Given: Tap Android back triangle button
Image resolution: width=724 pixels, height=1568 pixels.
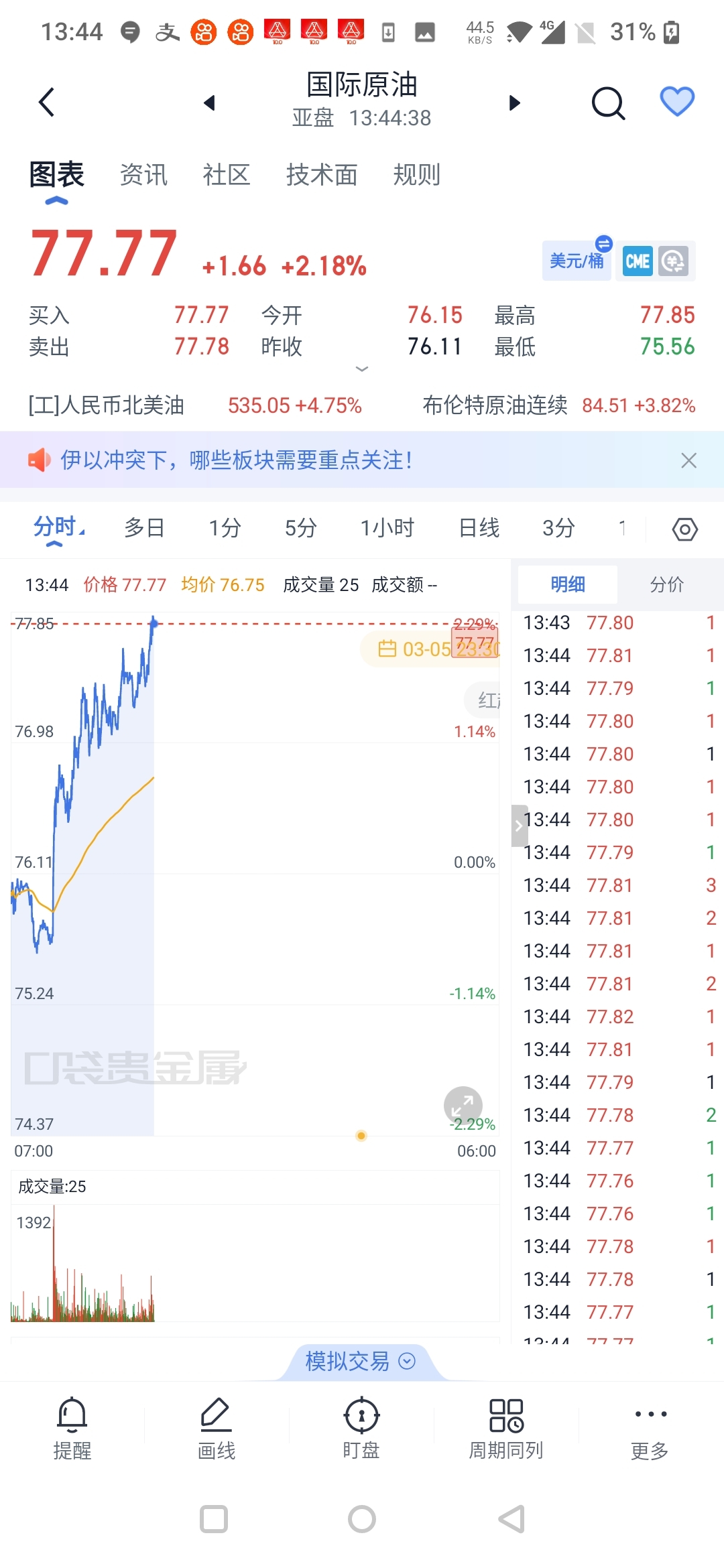Looking at the screenshot, I should 511,1519.
